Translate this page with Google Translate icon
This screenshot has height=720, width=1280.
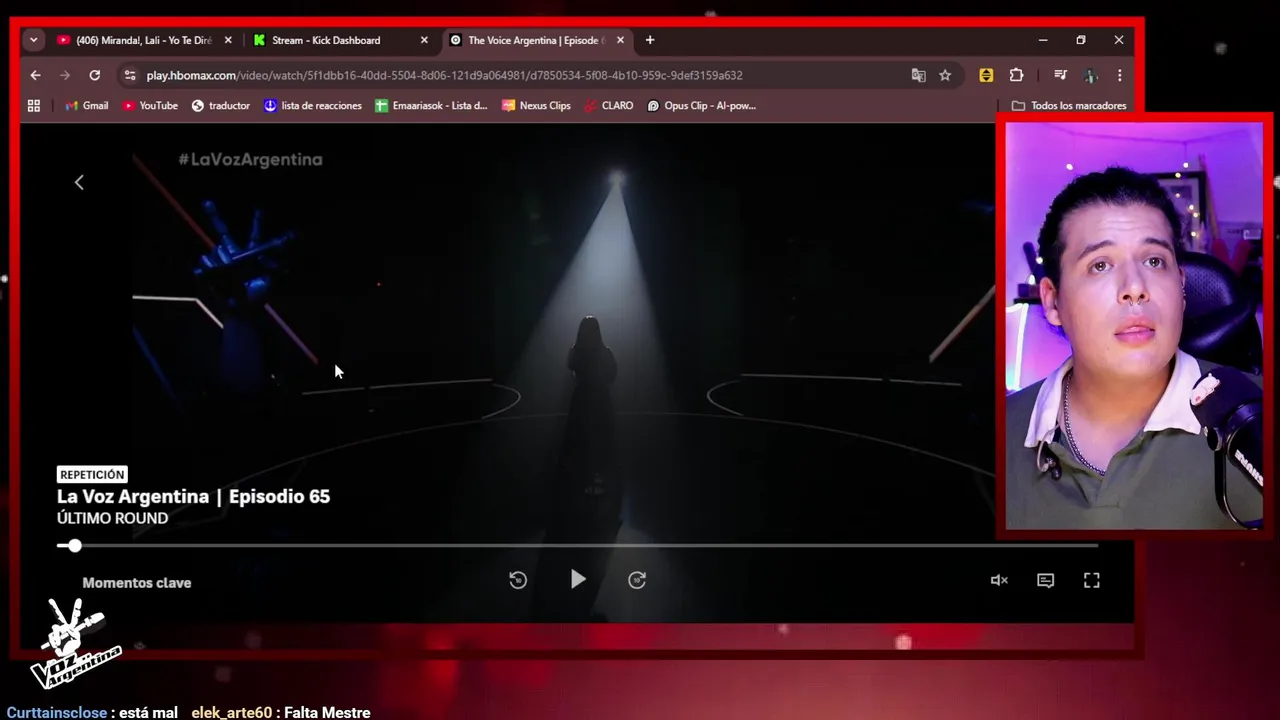918,75
